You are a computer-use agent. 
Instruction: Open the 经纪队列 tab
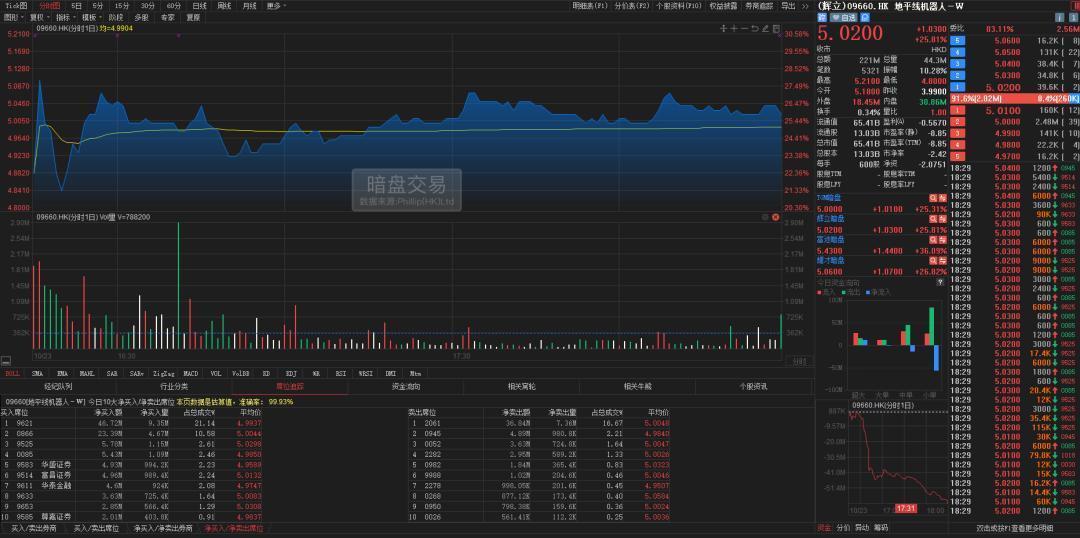pyautogui.click(x=58, y=386)
